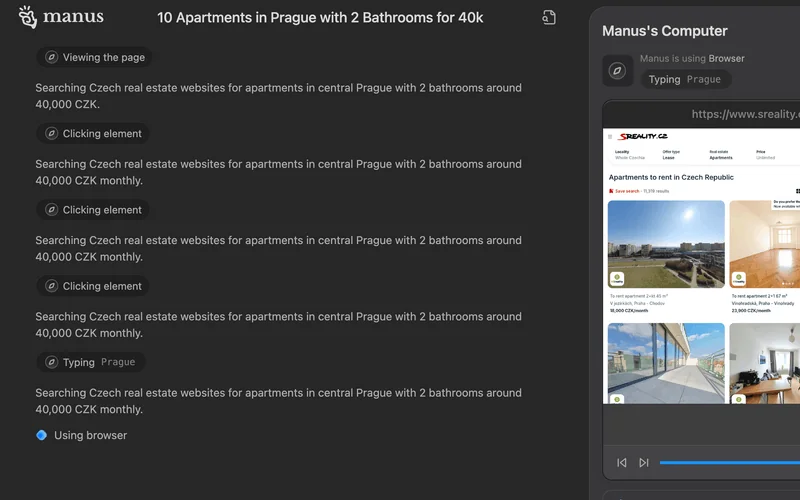Image resolution: width=800 pixels, height=500 pixels.
Task: Select the third "Clicking element" step chip
Action: (93, 286)
